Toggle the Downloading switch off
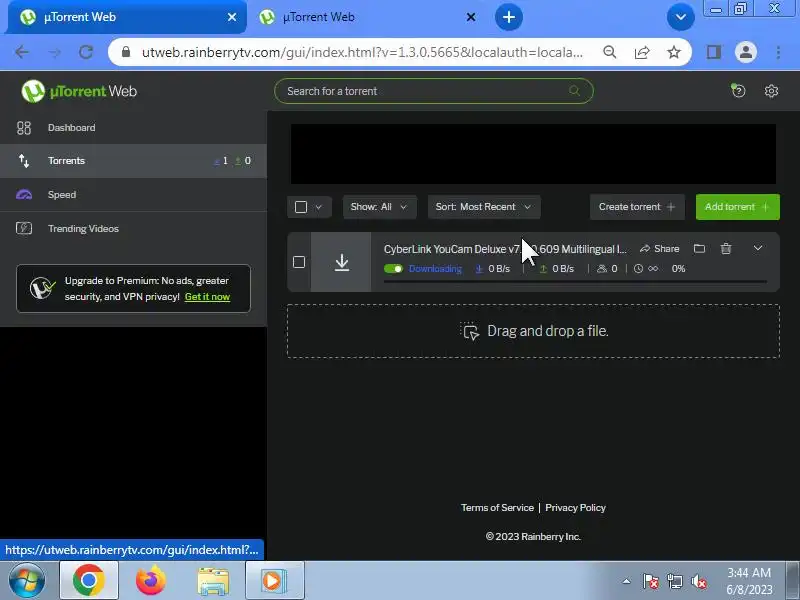This screenshot has width=800, height=600. click(393, 268)
